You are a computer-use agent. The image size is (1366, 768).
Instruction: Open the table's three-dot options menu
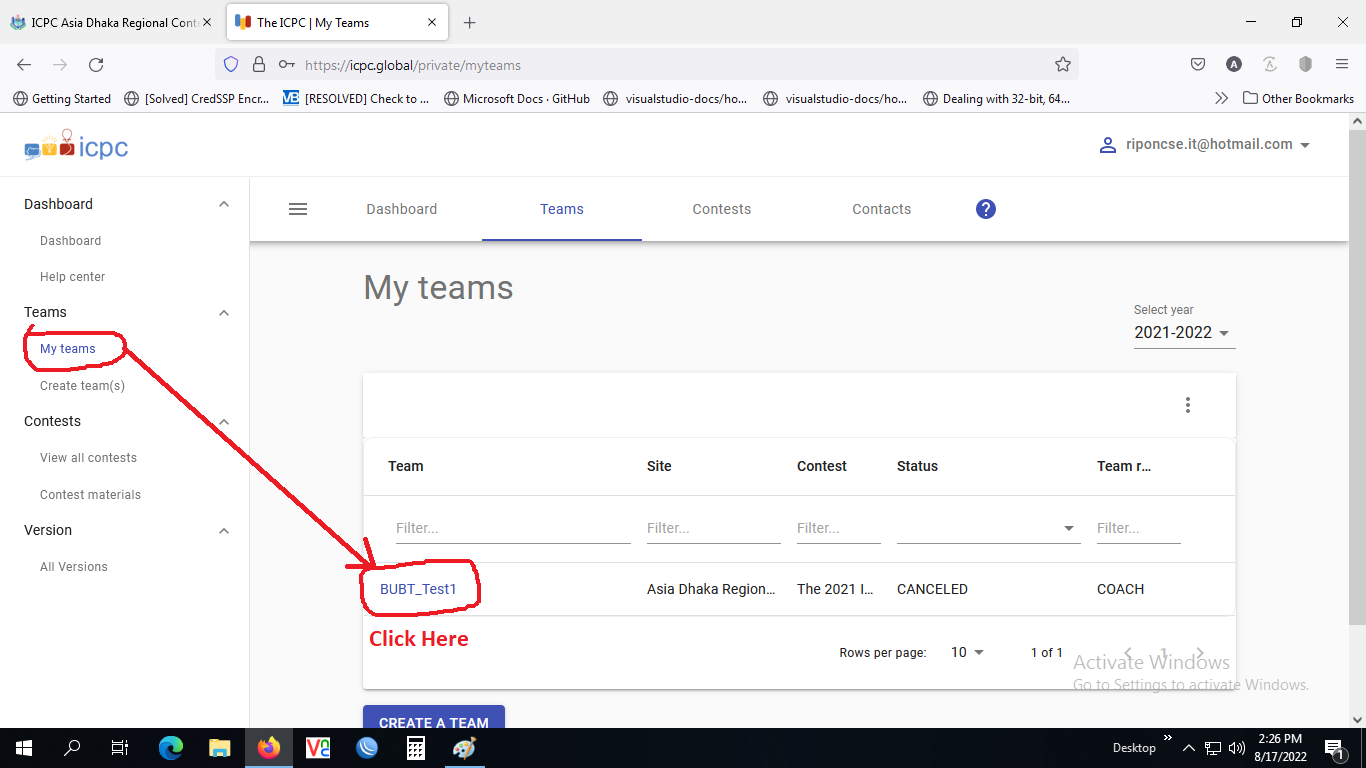click(x=1187, y=405)
